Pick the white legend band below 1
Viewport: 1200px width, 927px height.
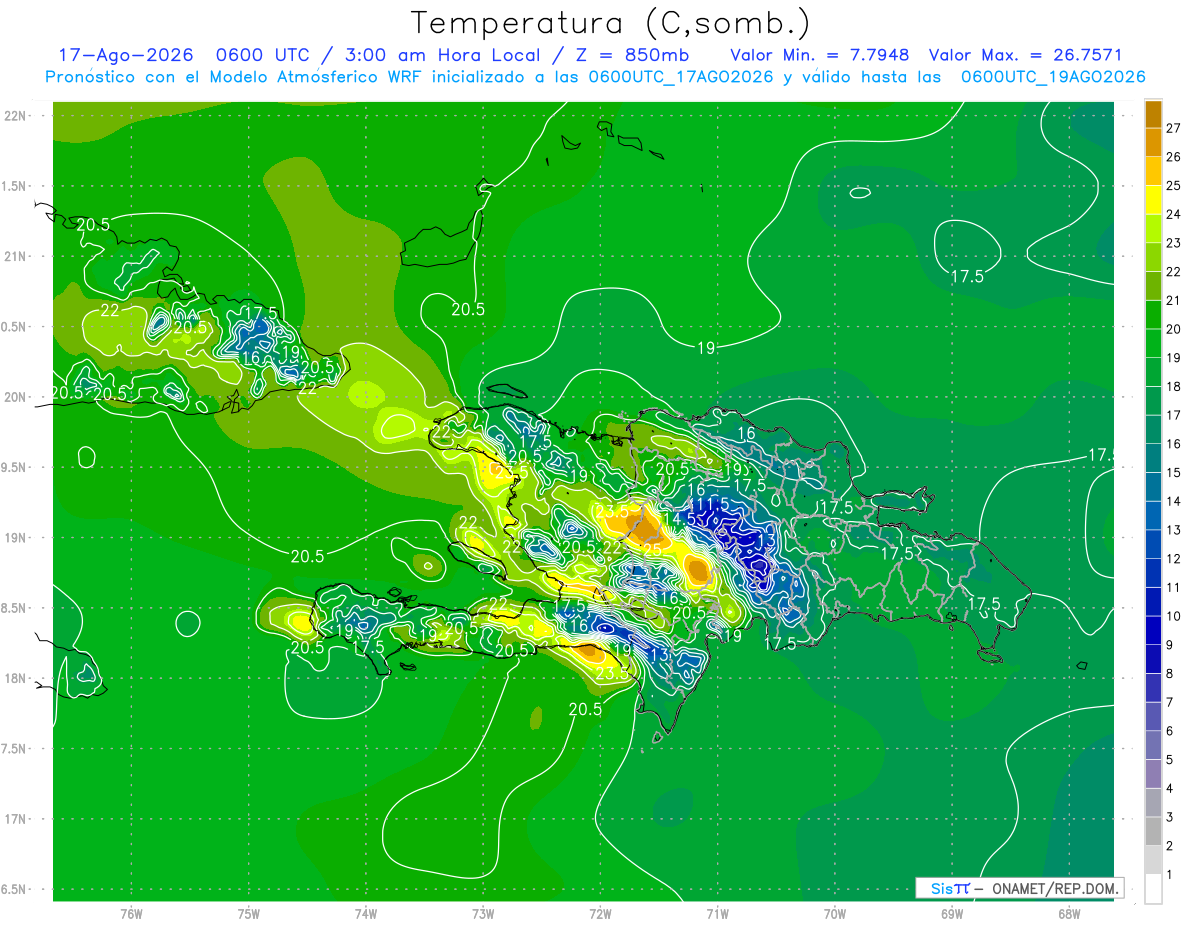pyautogui.click(x=1154, y=889)
